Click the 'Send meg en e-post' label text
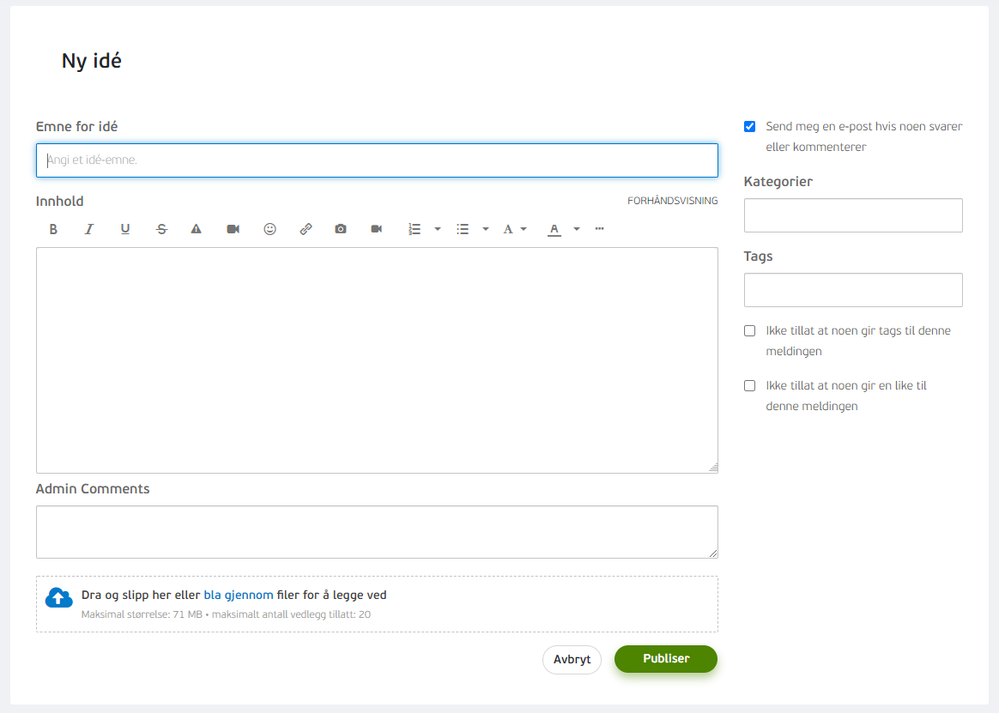 [864, 137]
